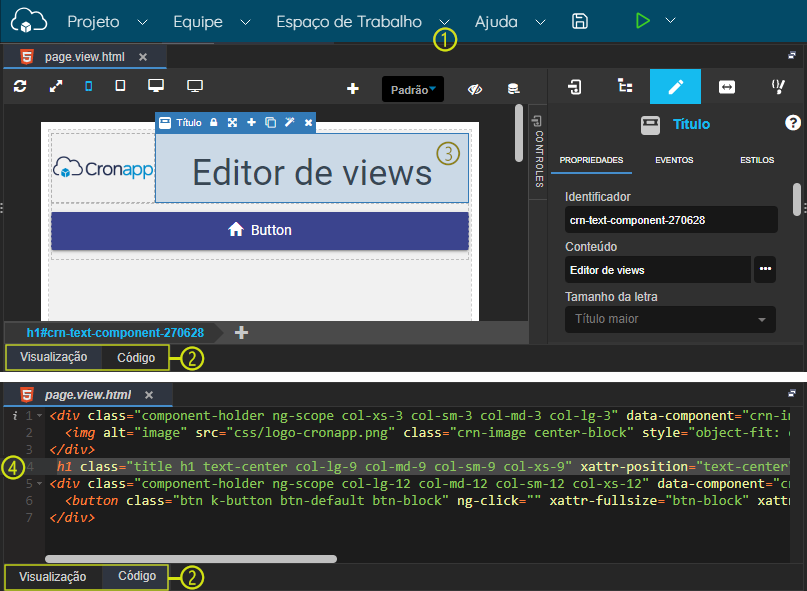Screen dimensions: 807x591
Task: Open the Equipe menu
Action: click(x=198, y=22)
